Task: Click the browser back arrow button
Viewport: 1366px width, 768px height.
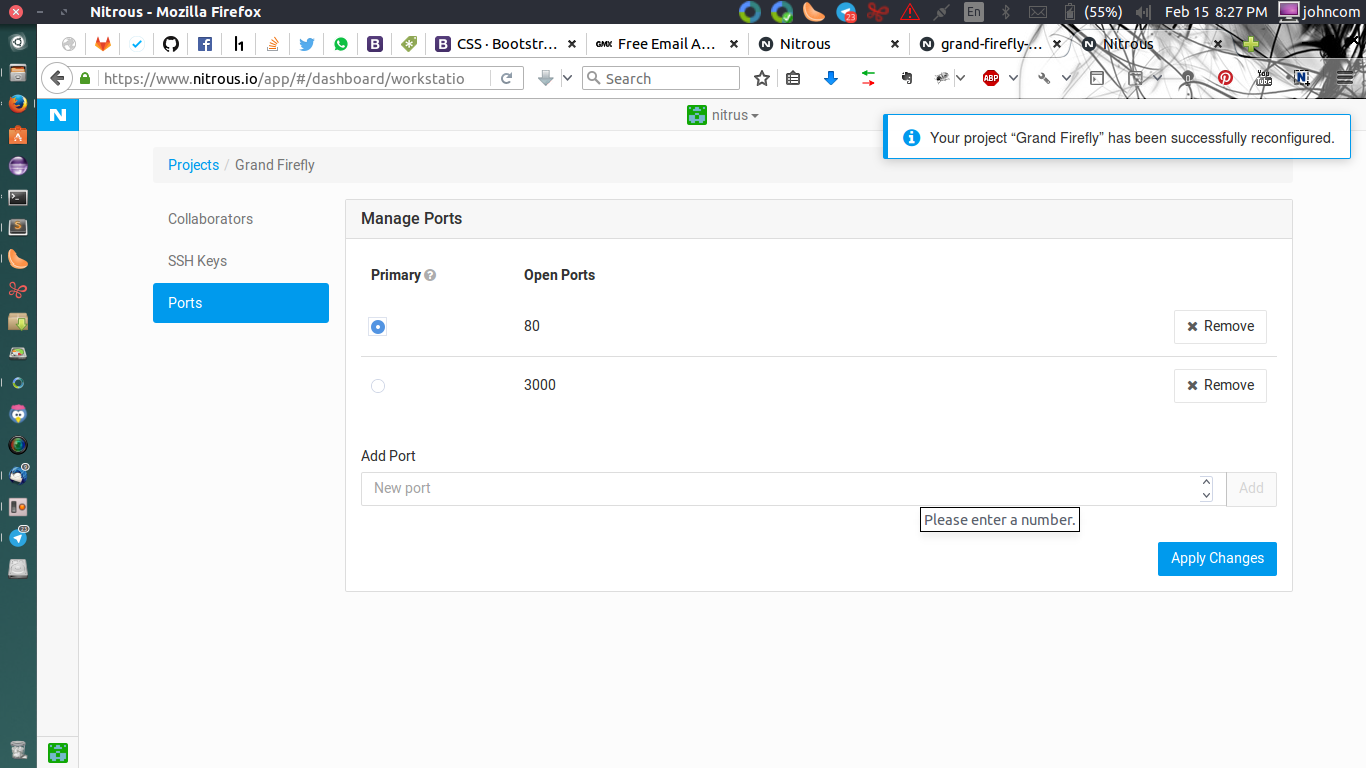Action: [57, 78]
